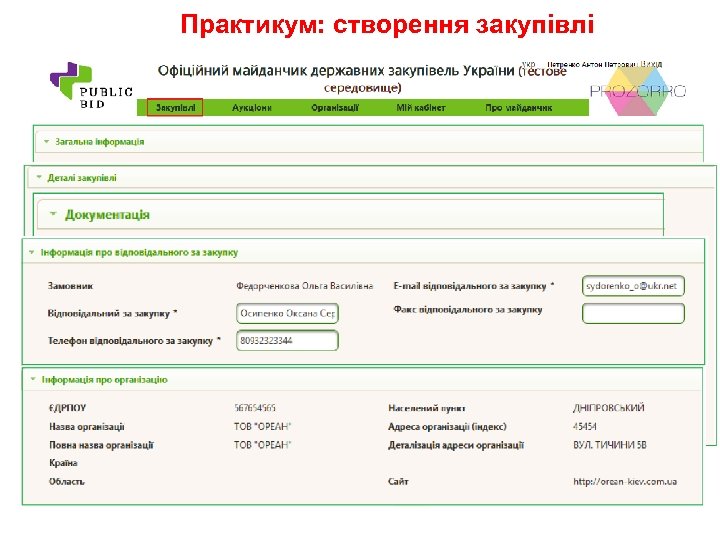Open the Закупівлі menu tab

pos(175,107)
